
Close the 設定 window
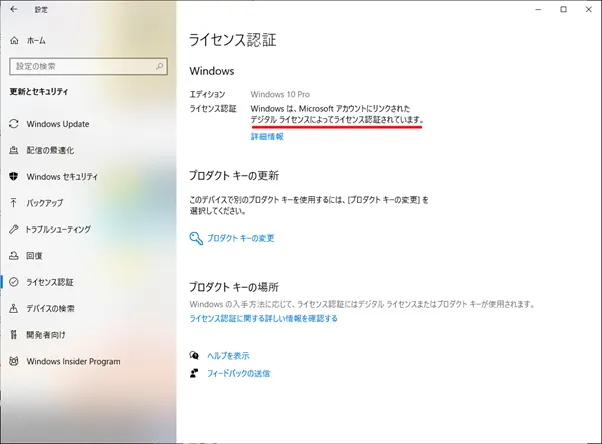tap(589, 9)
